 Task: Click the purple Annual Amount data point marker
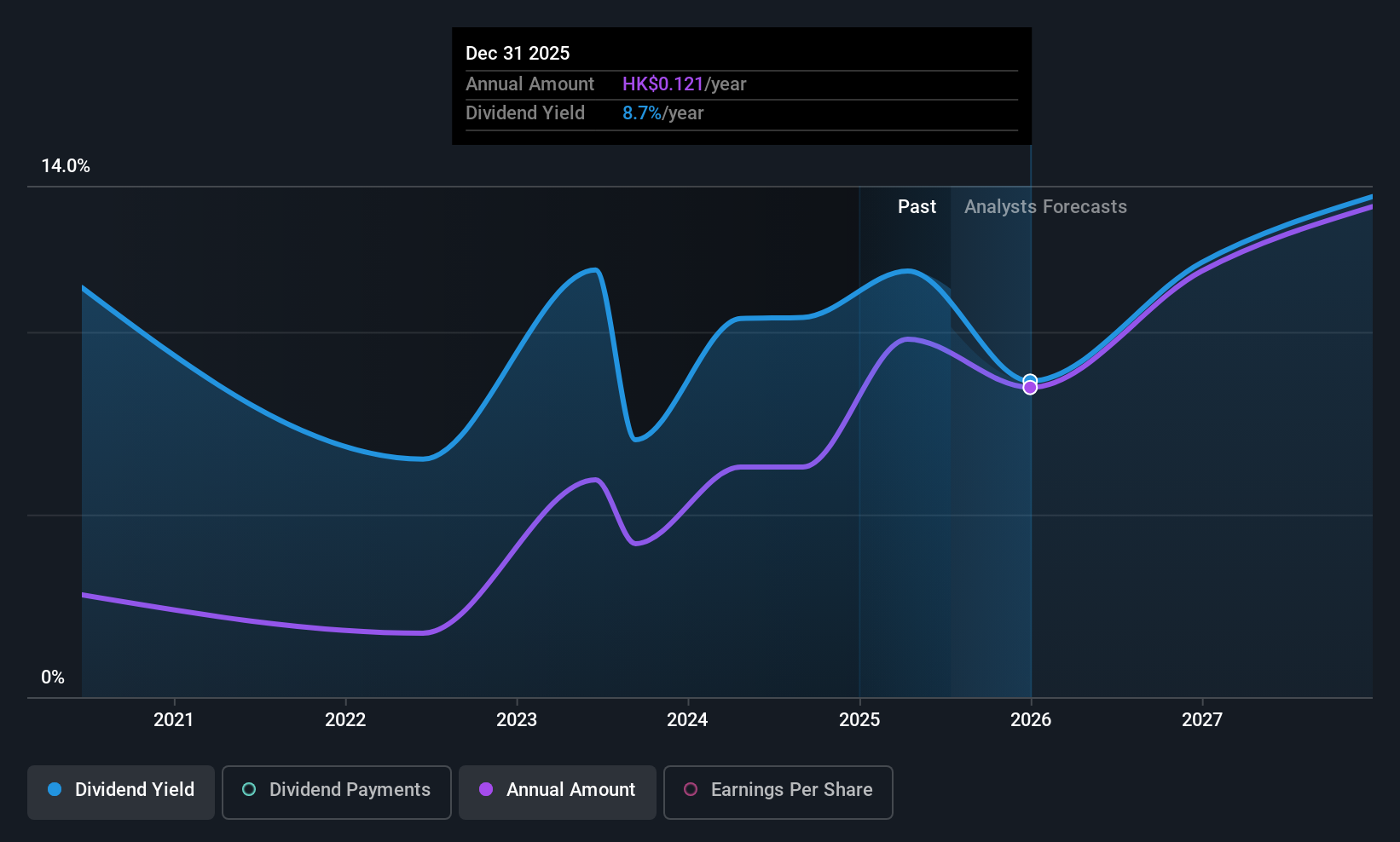click(1030, 388)
